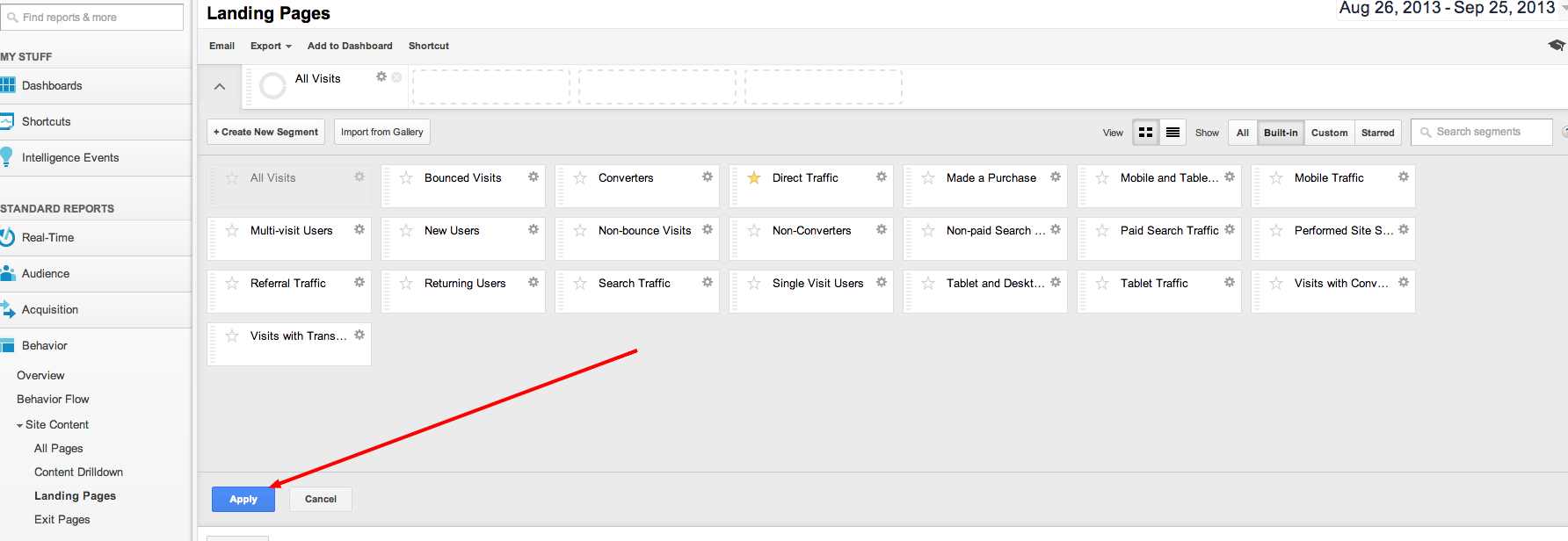This screenshot has height=541, width=1568.
Task: Open gear menu for Returning Users segment
Action: click(x=534, y=282)
